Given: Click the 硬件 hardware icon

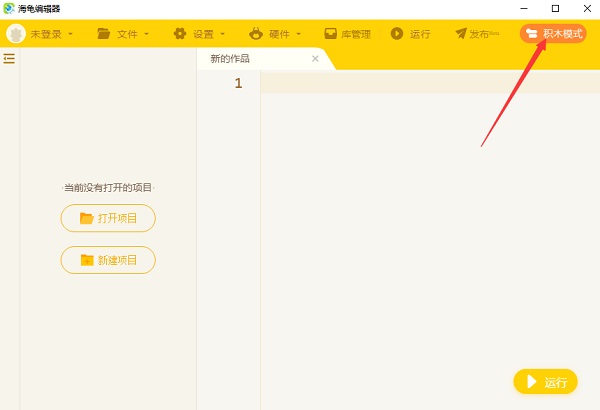Looking at the screenshot, I should point(256,34).
